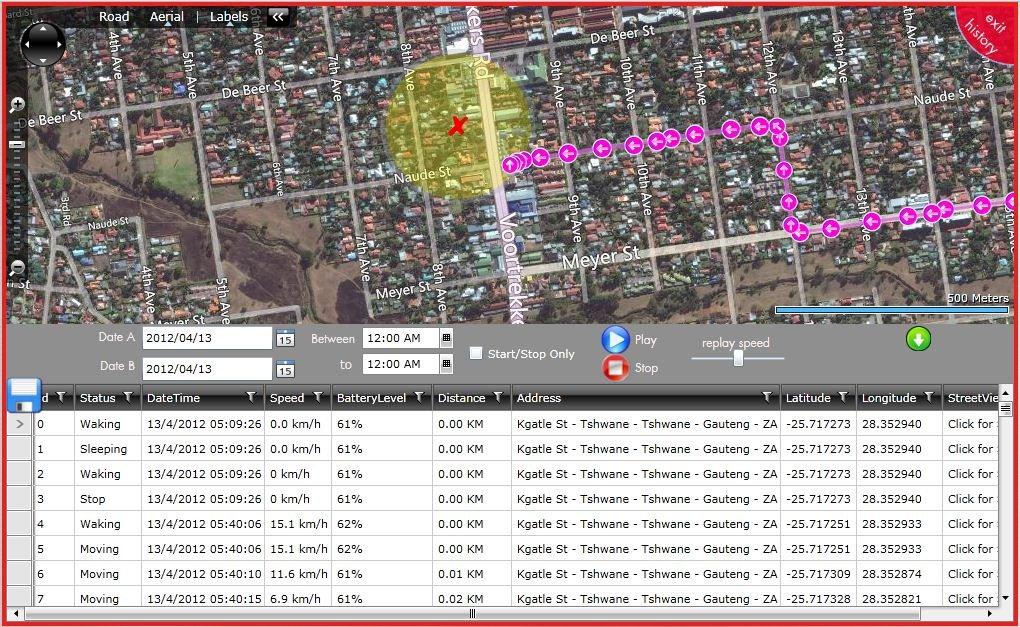The width and height of the screenshot is (1020, 627).
Task: Click the replay speed slider handle
Action: (738, 358)
